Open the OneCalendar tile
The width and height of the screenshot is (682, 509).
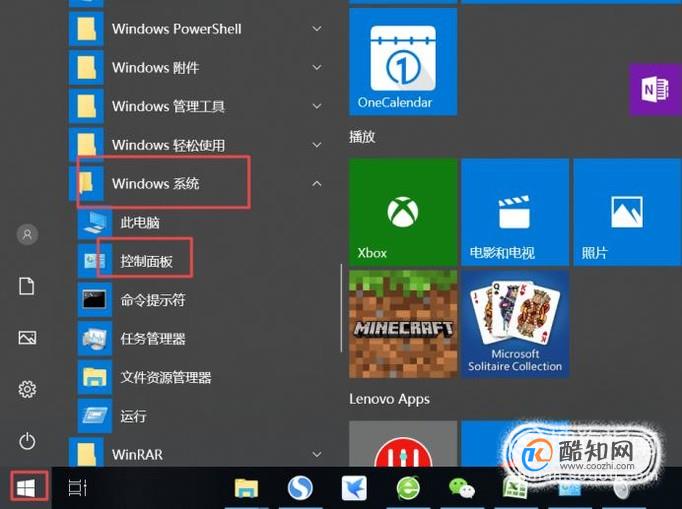click(403, 62)
